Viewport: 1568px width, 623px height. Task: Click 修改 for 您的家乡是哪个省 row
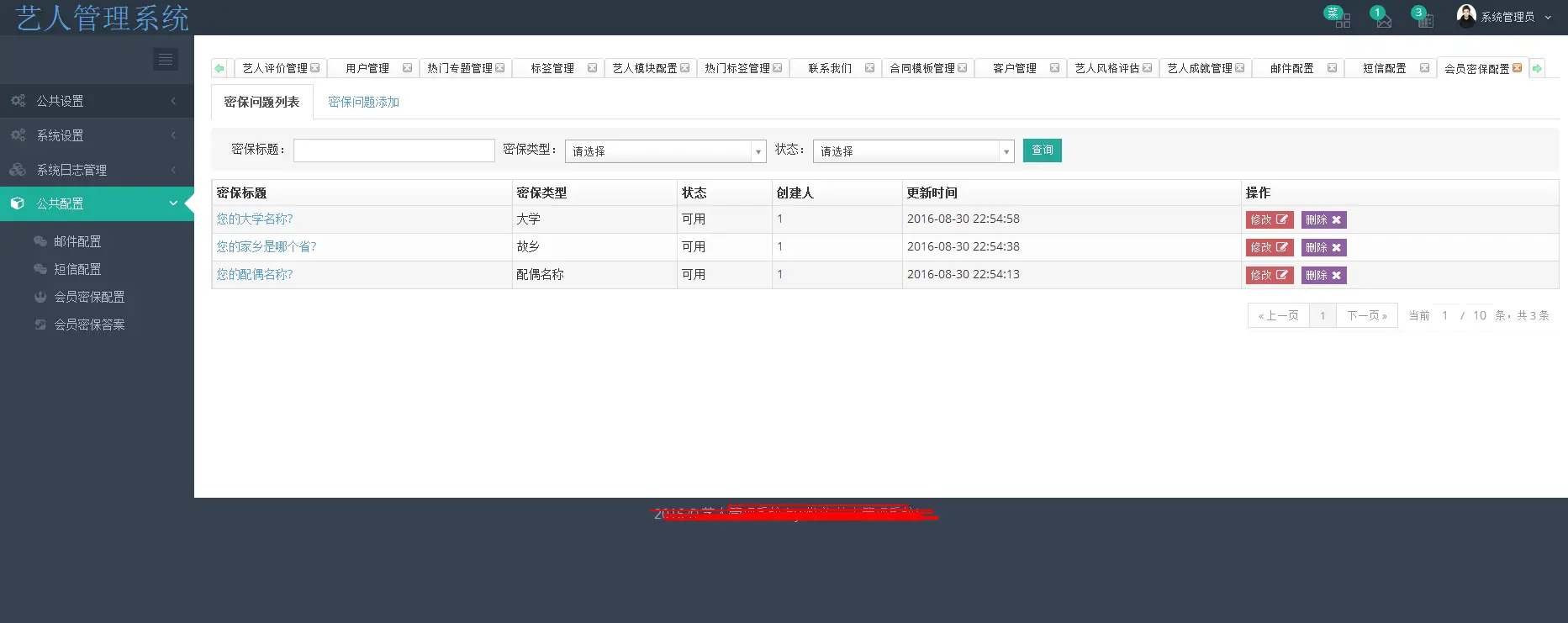click(1269, 247)
